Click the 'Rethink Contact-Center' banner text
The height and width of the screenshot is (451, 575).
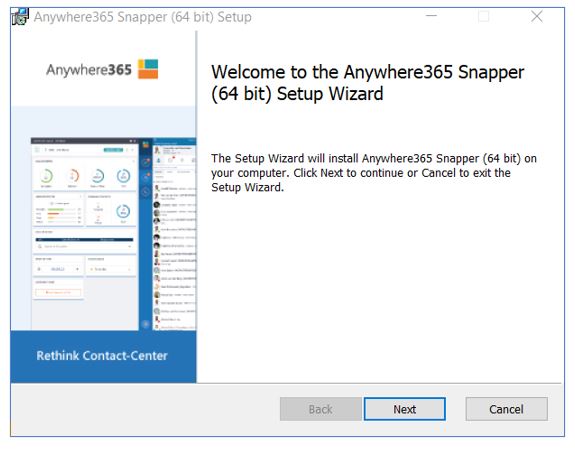102,356
